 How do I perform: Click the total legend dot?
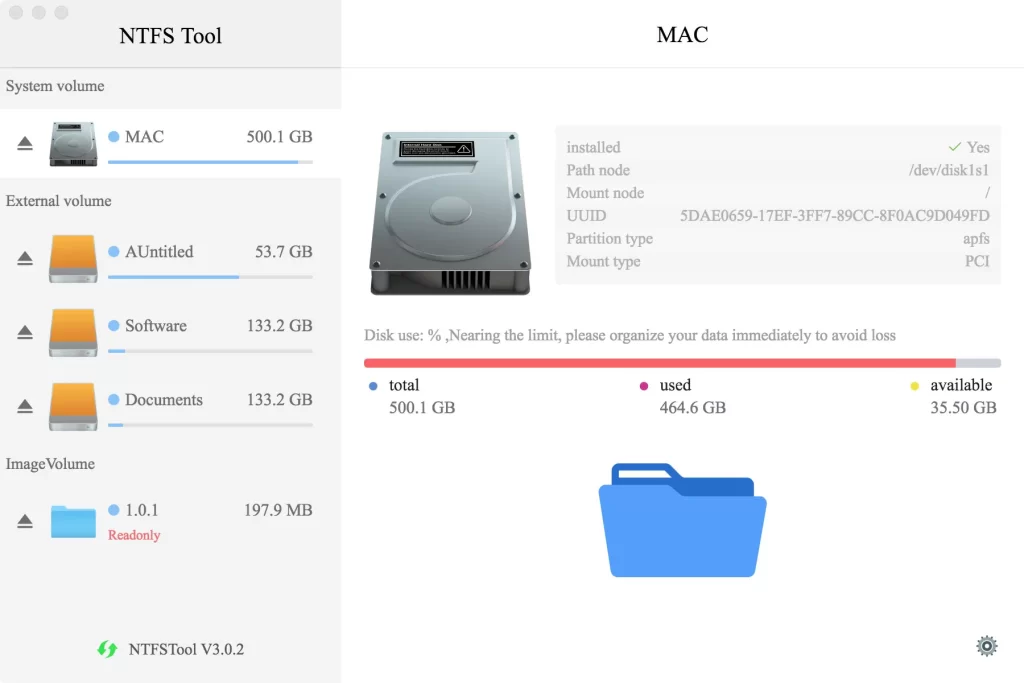(371, 385)
